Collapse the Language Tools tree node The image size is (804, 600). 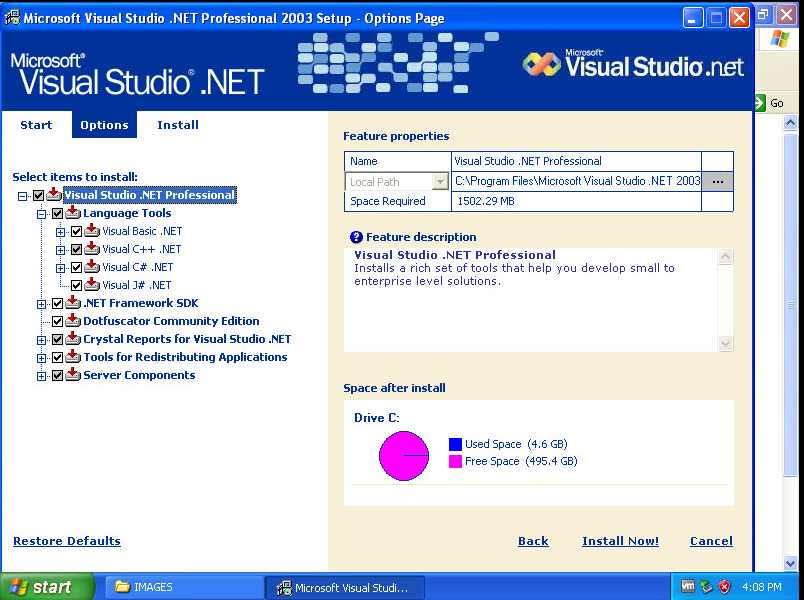point(42,213)
